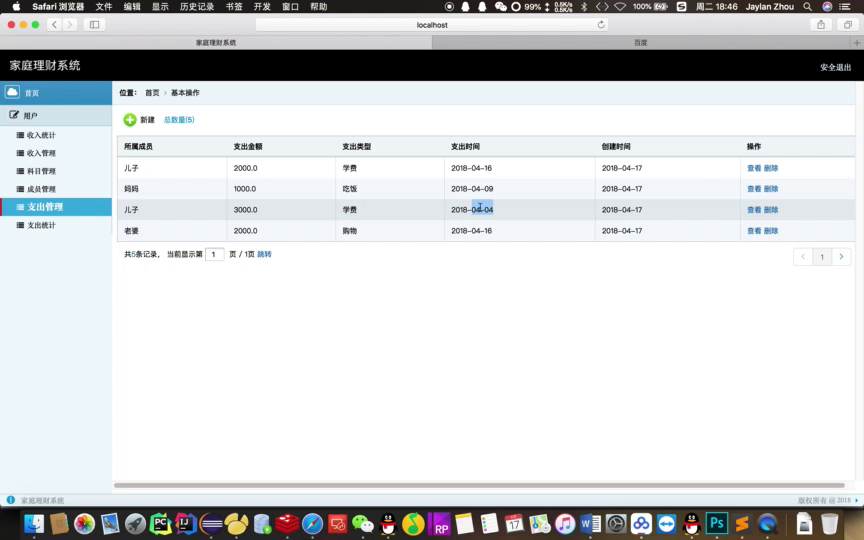Screen dimensions: 864x540
Task: Click 首页 in the breadcrumb
Action: [x=152, y=93]
